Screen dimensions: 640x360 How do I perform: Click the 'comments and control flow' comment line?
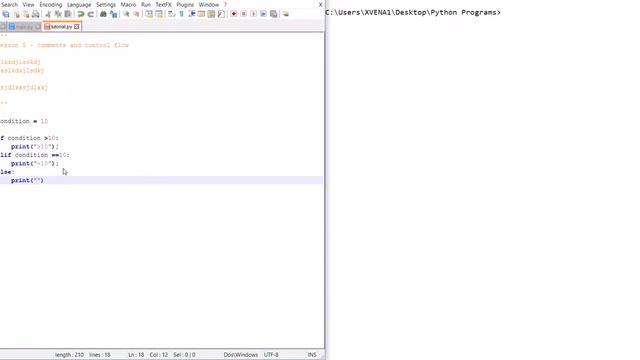click(x=64, y=45)
